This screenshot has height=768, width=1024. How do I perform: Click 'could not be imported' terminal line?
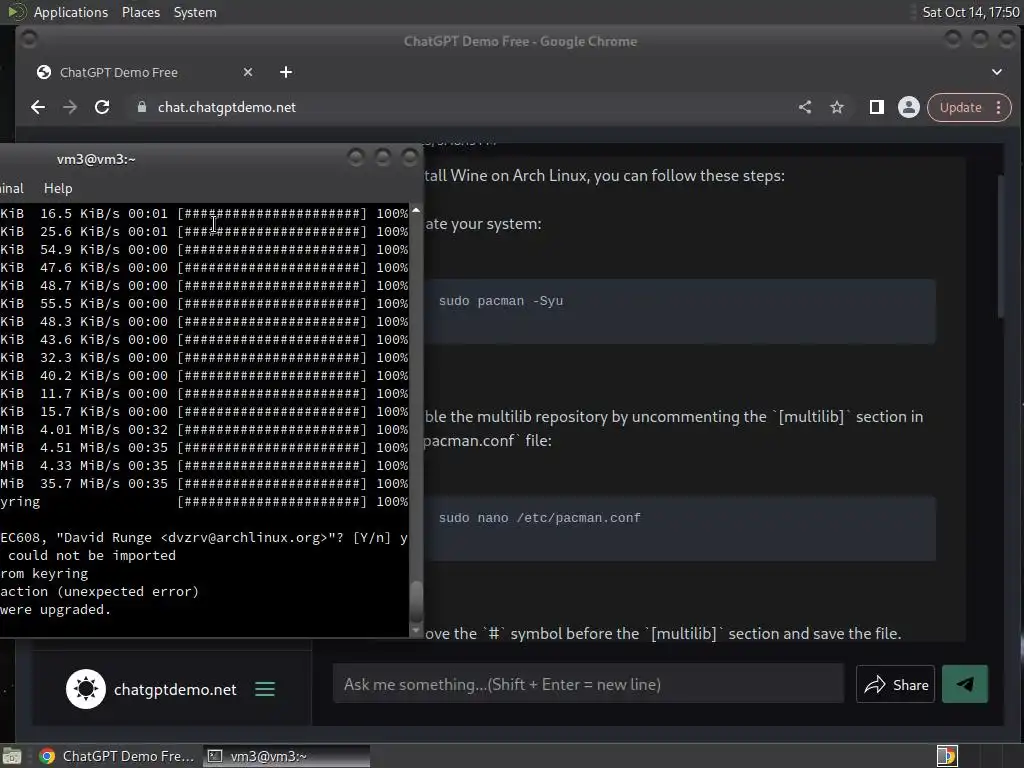pyautogui.click(x=91, y=555)
